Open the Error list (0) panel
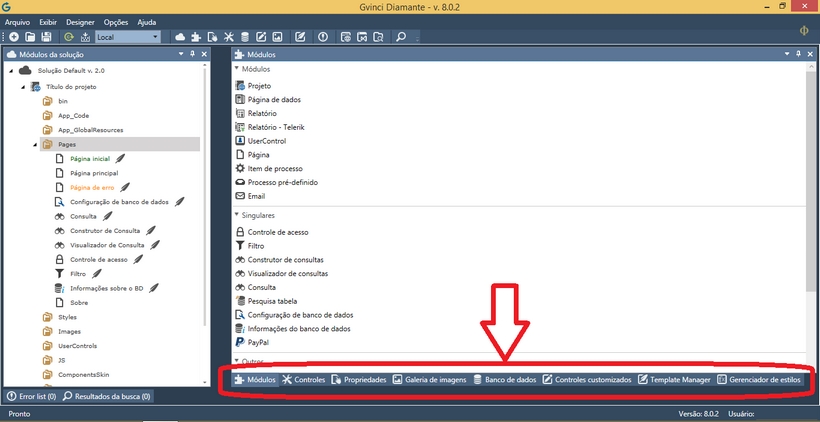 click(31, 397)
